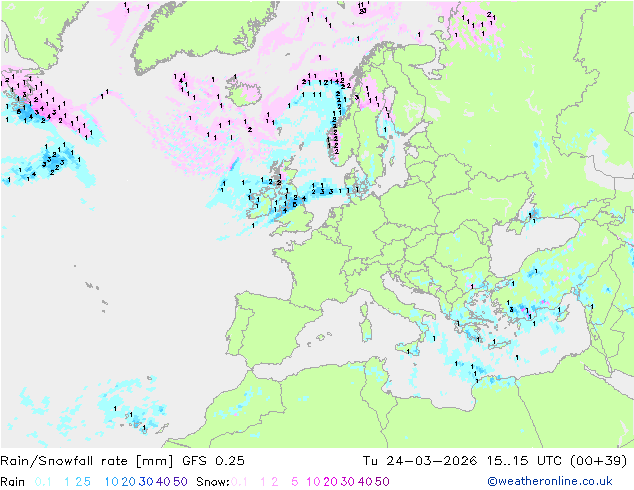Screen dimensions: 634x490
Task: Click the Rain legend value 50
Action: click(180, 482)
